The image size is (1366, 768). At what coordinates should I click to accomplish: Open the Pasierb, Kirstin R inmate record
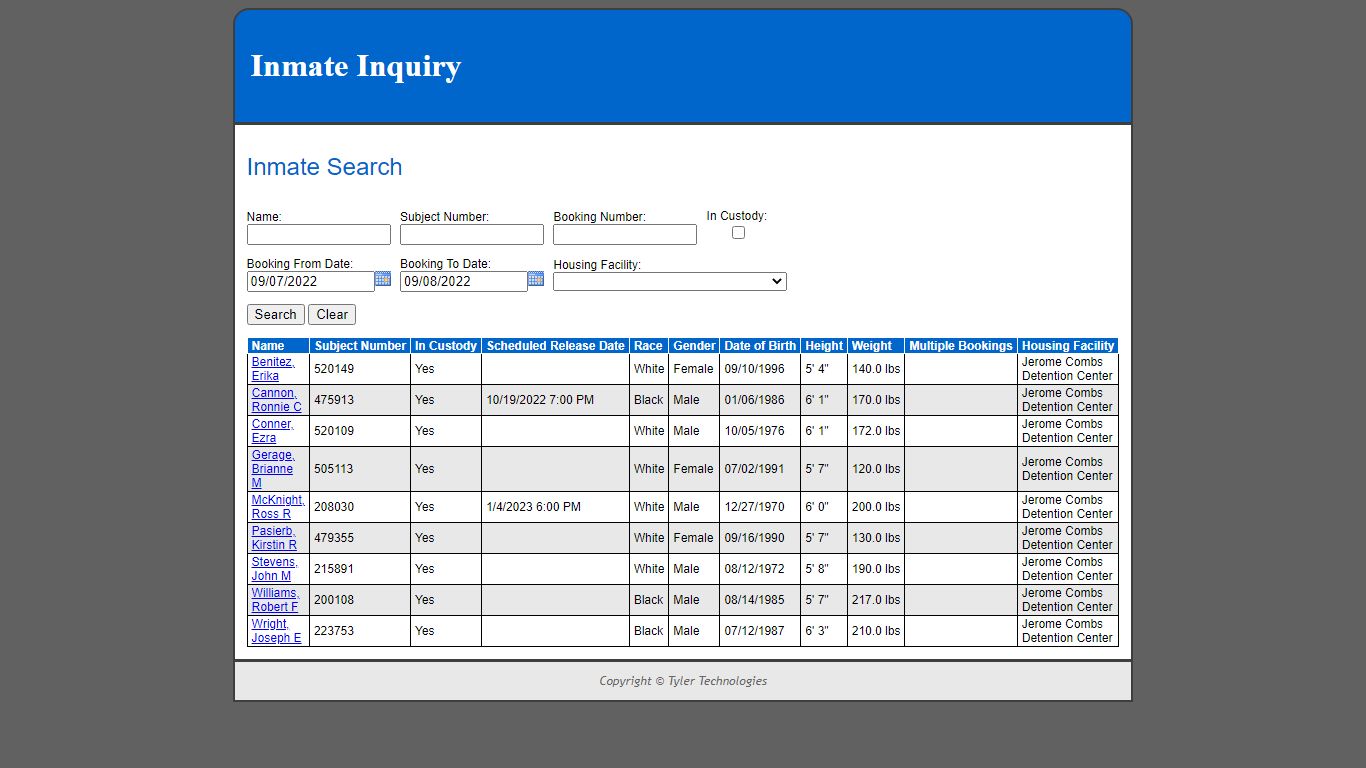coord(274,538)
